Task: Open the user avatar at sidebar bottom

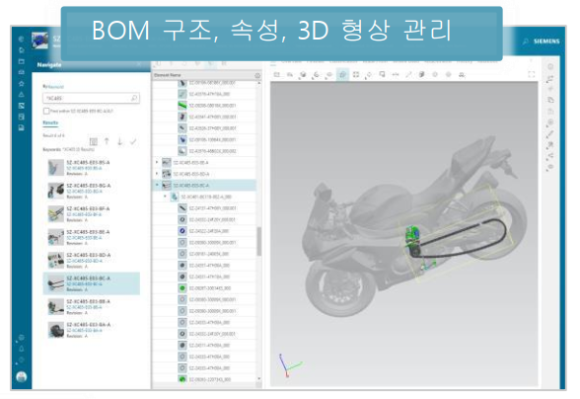Action: pyautogui.click(x=21, y=376)
